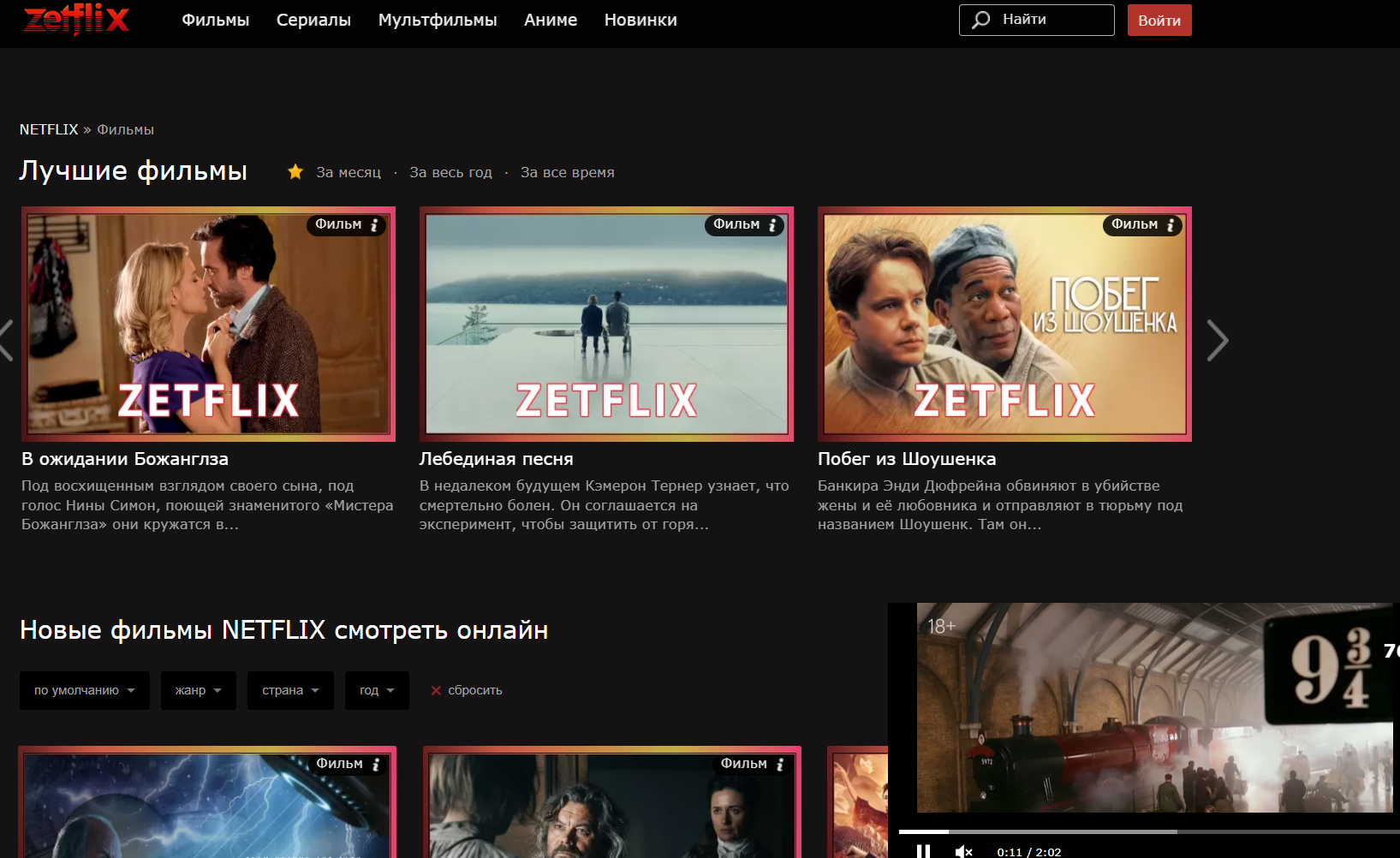Click info icon on Лебединая песня card

[772, 225]
